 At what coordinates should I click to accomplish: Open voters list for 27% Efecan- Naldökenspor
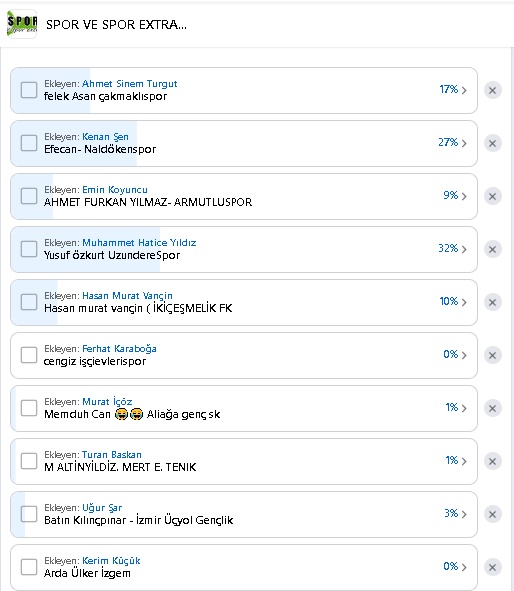(x=452, y=142)
